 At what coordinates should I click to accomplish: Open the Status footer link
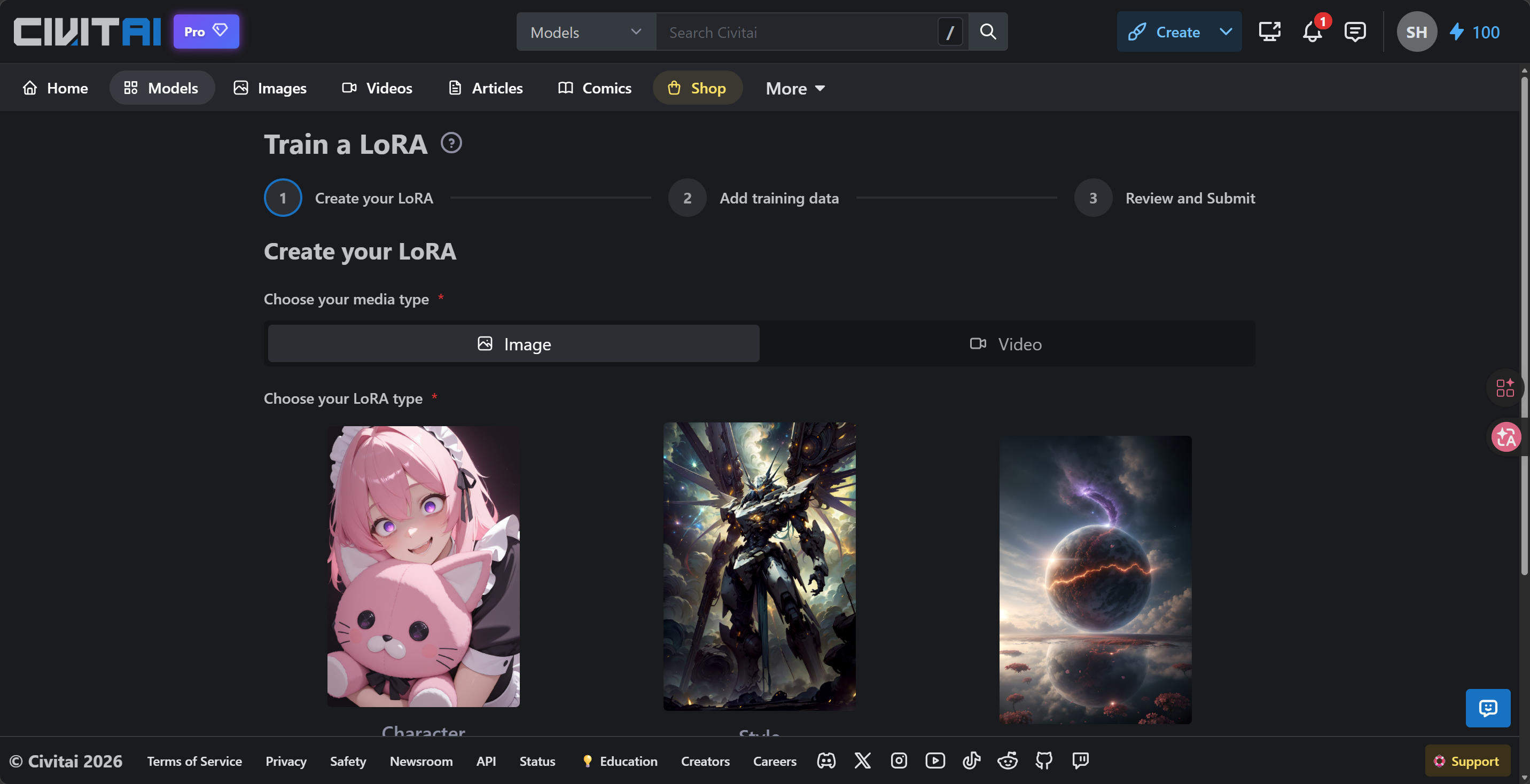[537, 762]
